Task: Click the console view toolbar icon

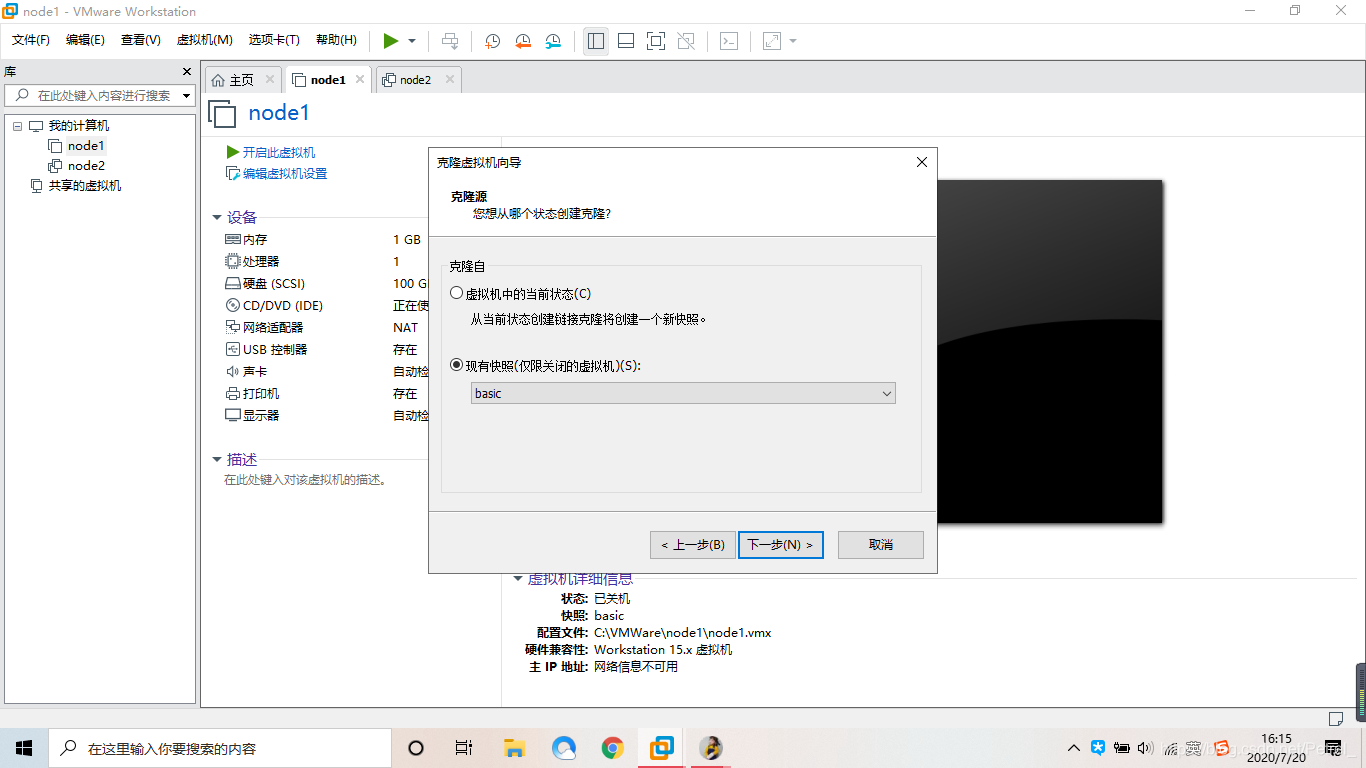Action: (730, 41)
